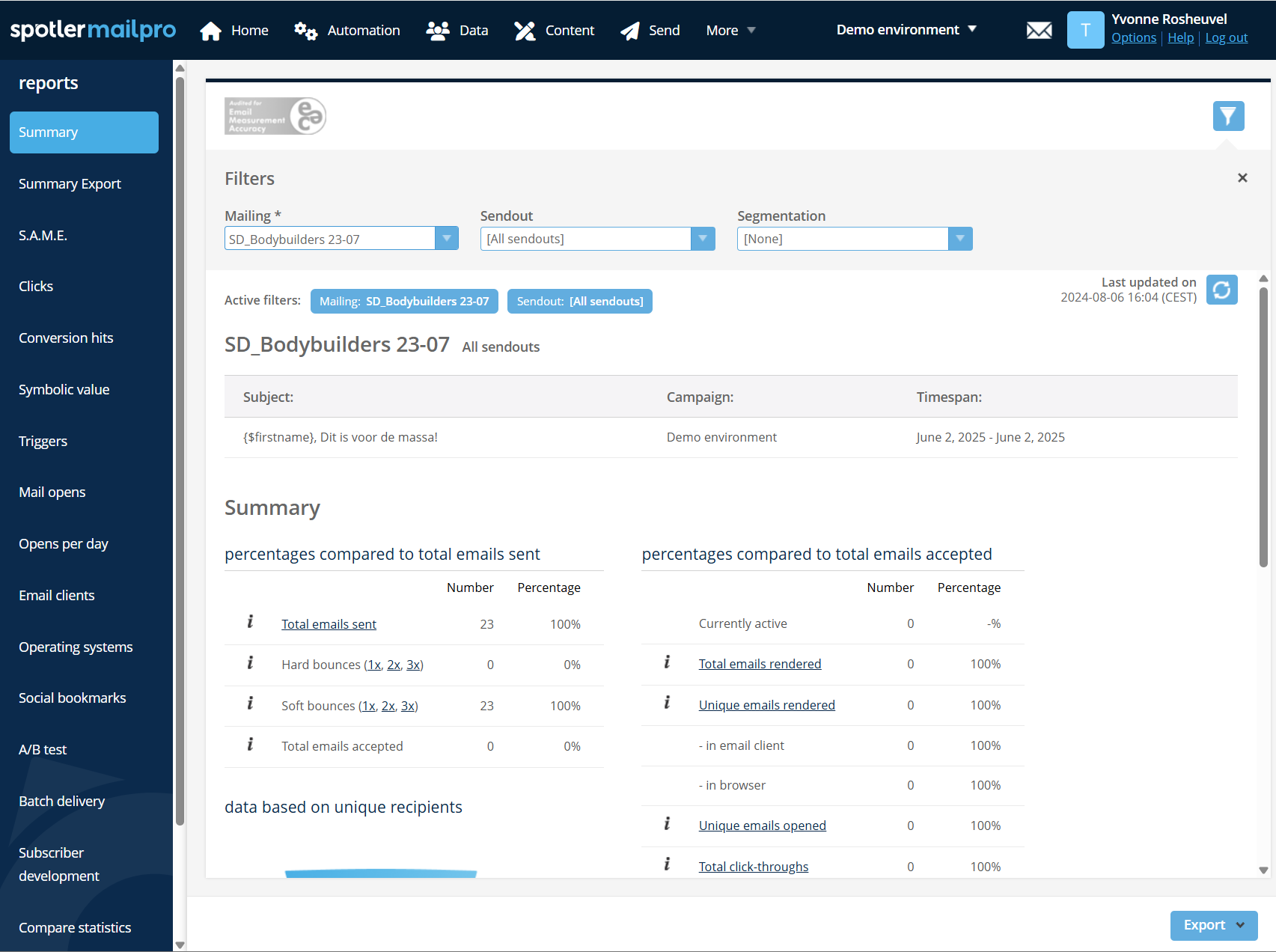Open the Unique emails opened link
This screenshot has width=1276, height=952.
click(x=762, y=826)
